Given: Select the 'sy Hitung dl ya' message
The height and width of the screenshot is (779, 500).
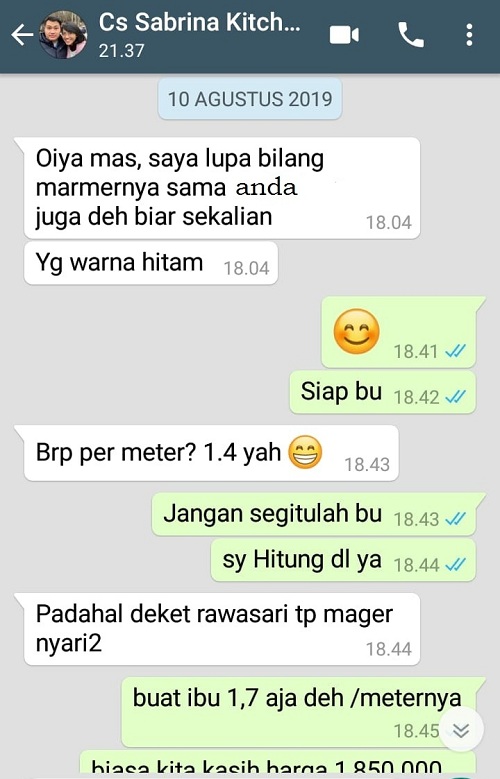Looking at the screenshot, I should click(343, 560).
